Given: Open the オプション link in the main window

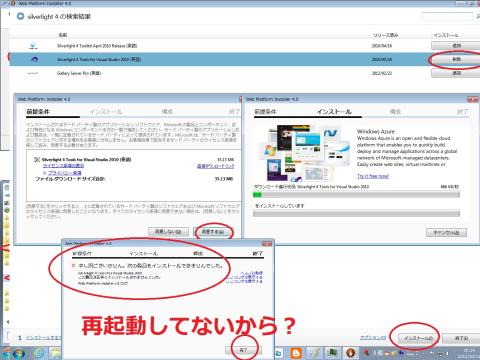Looking at the screenshot, I should [373, 338].
